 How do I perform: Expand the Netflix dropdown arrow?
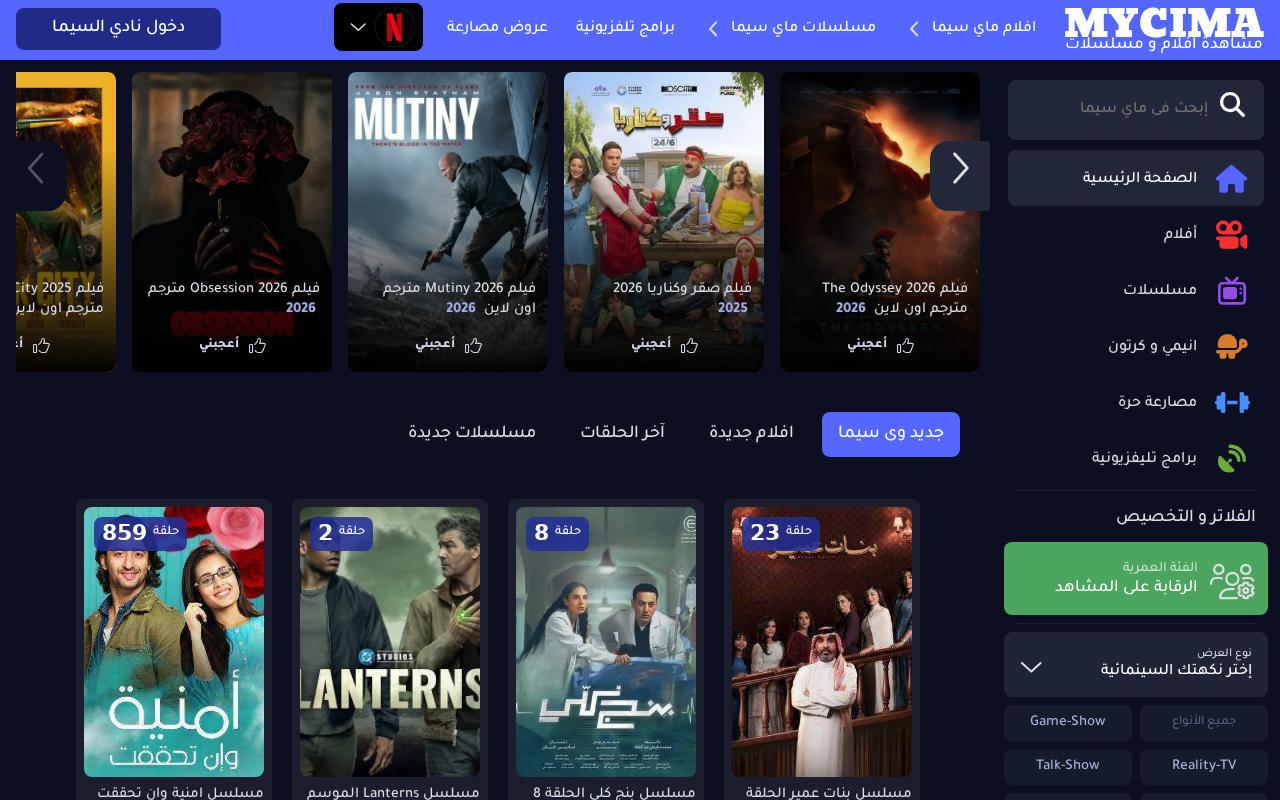click(x=358, y=28)
